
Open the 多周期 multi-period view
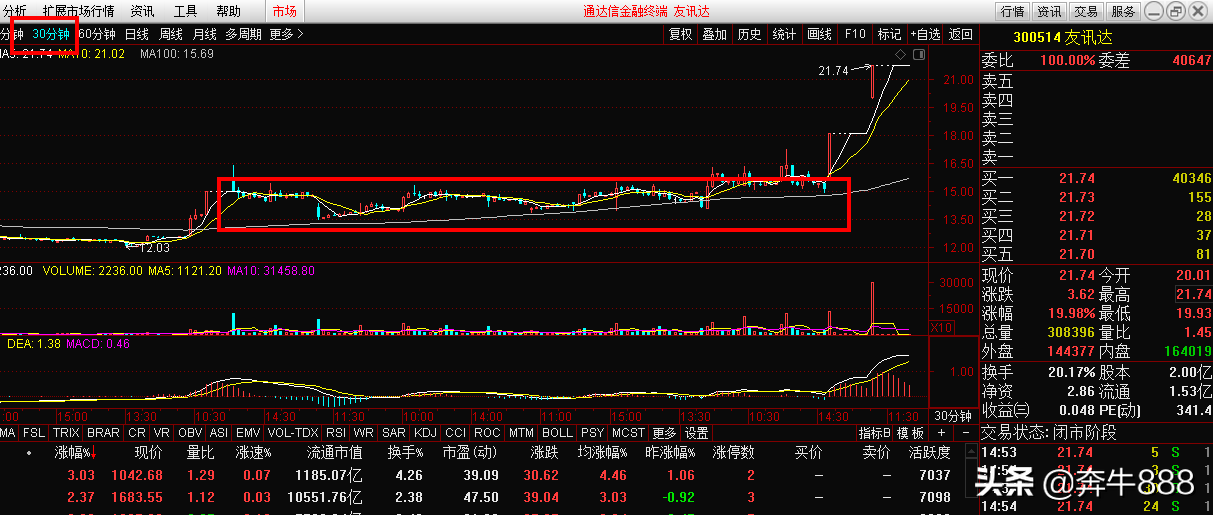click(x=243, y=33)
